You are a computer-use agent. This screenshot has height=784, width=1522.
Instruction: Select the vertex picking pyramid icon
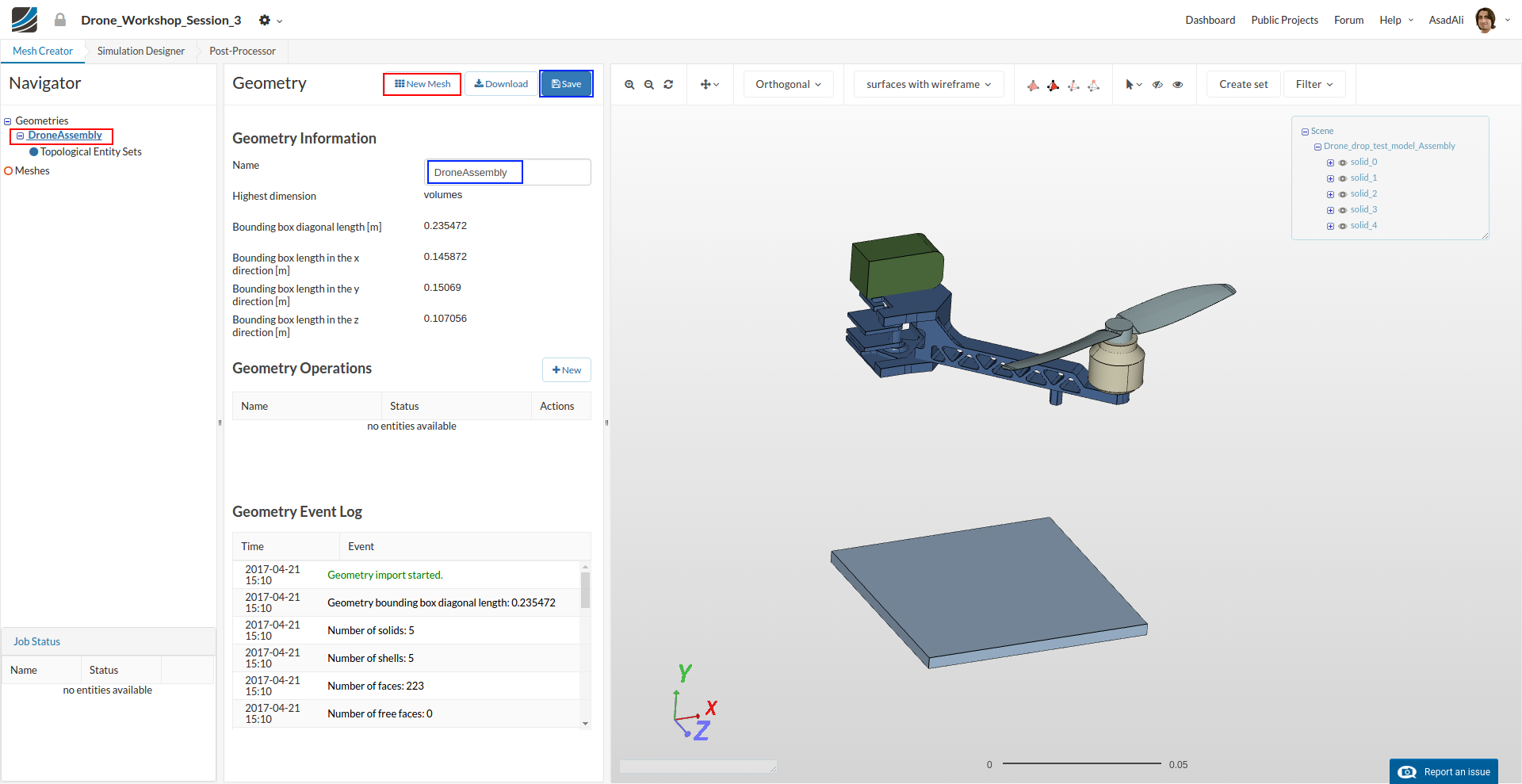(x=1093, y=86)
